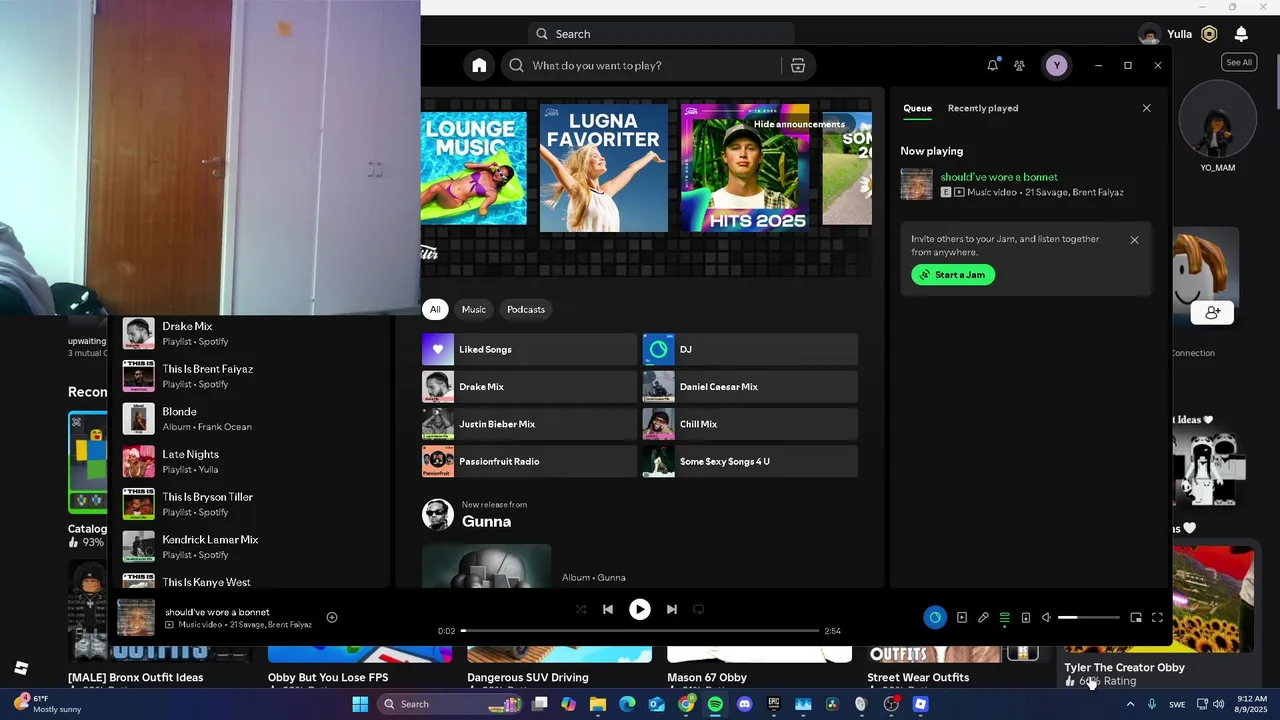Open the Some Sexy Songs 4 U tile
This screenshot has height=720, width=1280.
tap(750, 461)
